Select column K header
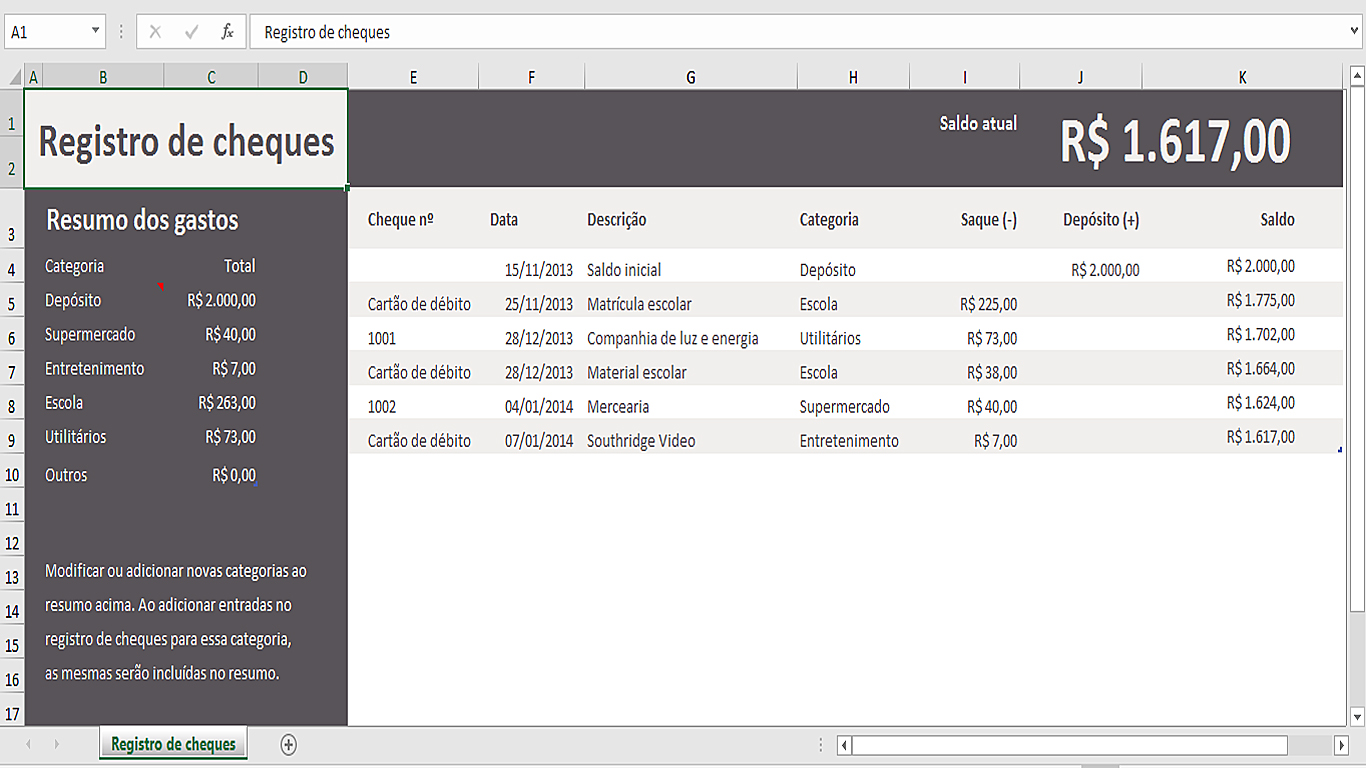Viewport: 1366px width, 768px height. (1243, 77)
